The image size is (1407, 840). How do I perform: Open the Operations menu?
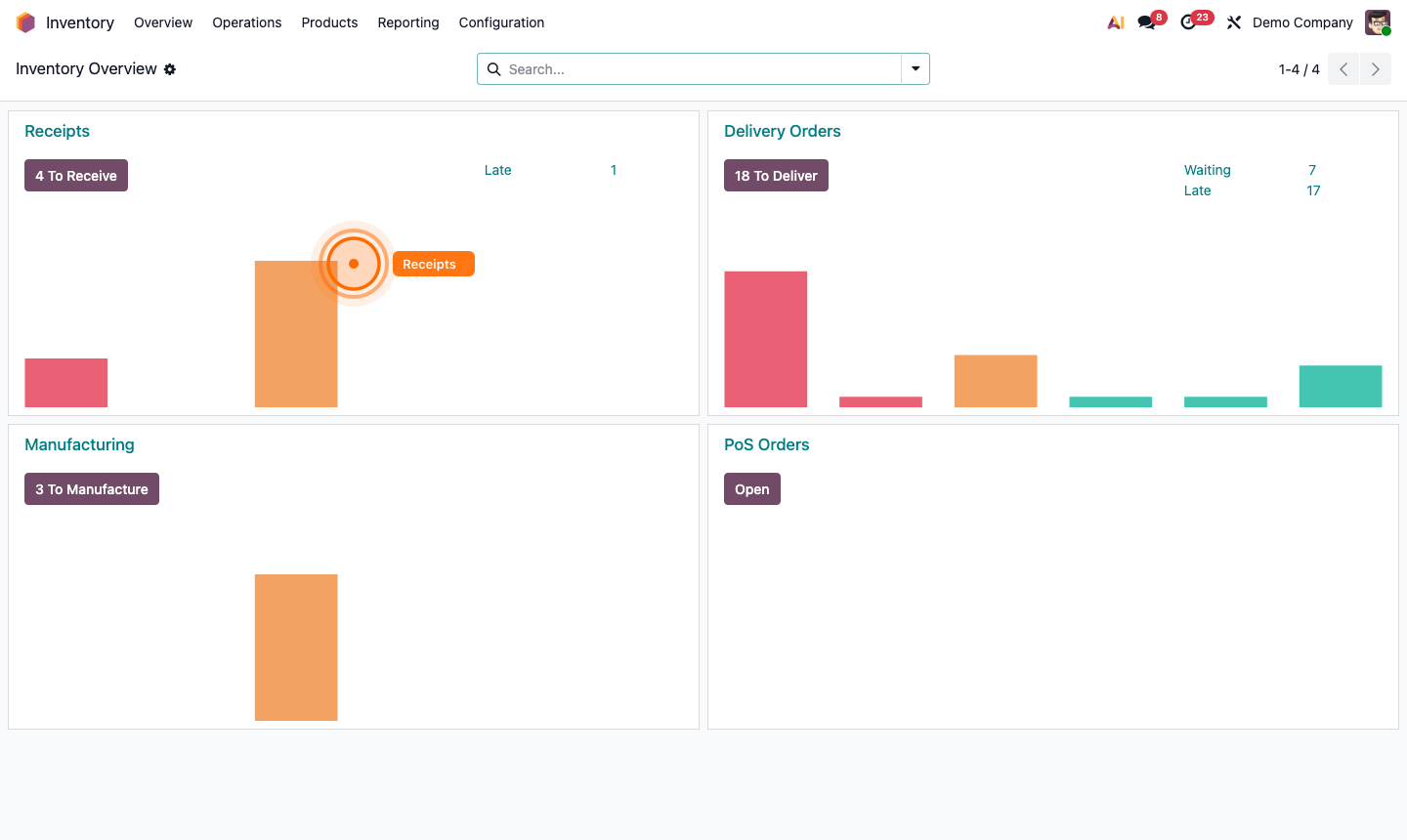(246, 22)
